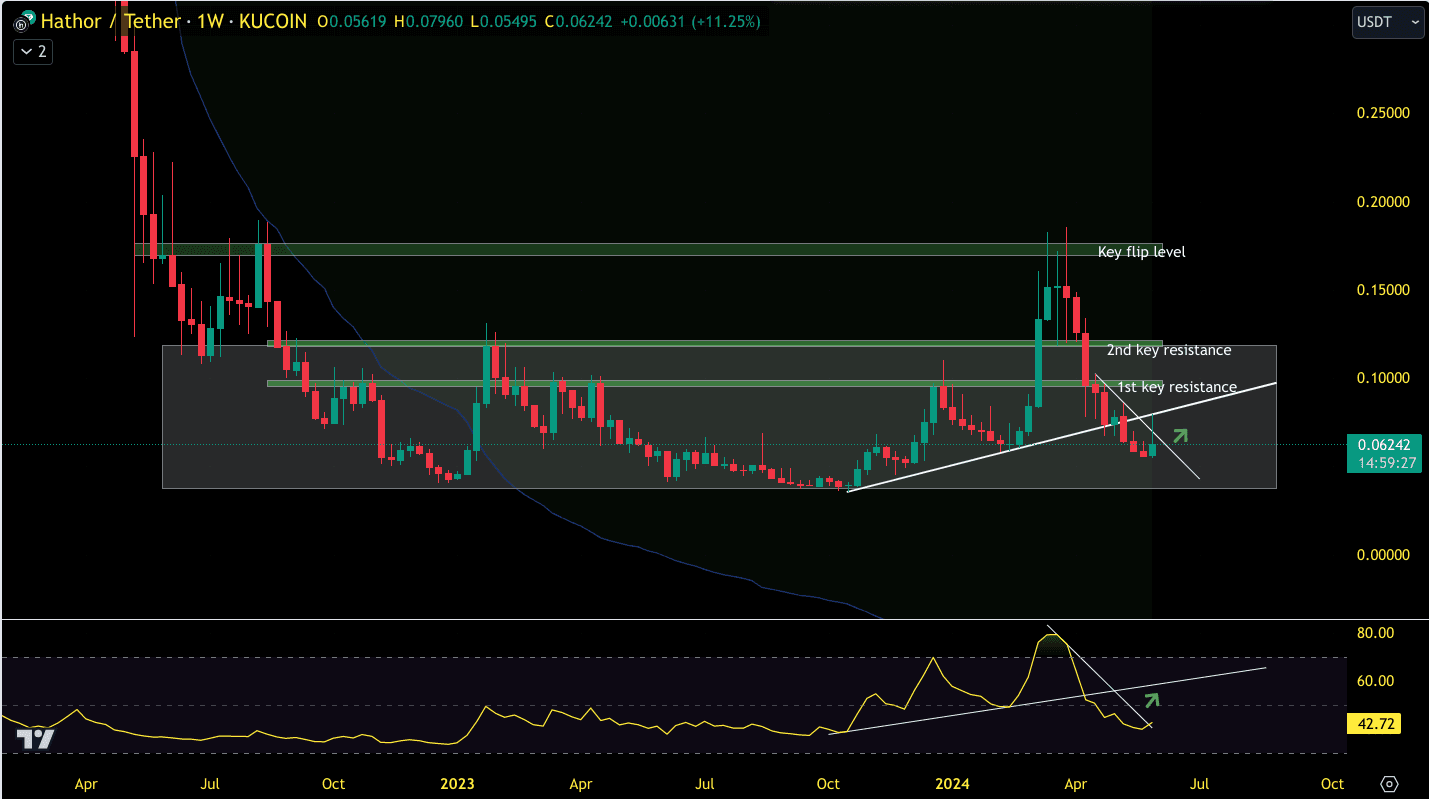Open chart settings gear icon
This screenshot has width=1429, height=799.
point(1389,783)
